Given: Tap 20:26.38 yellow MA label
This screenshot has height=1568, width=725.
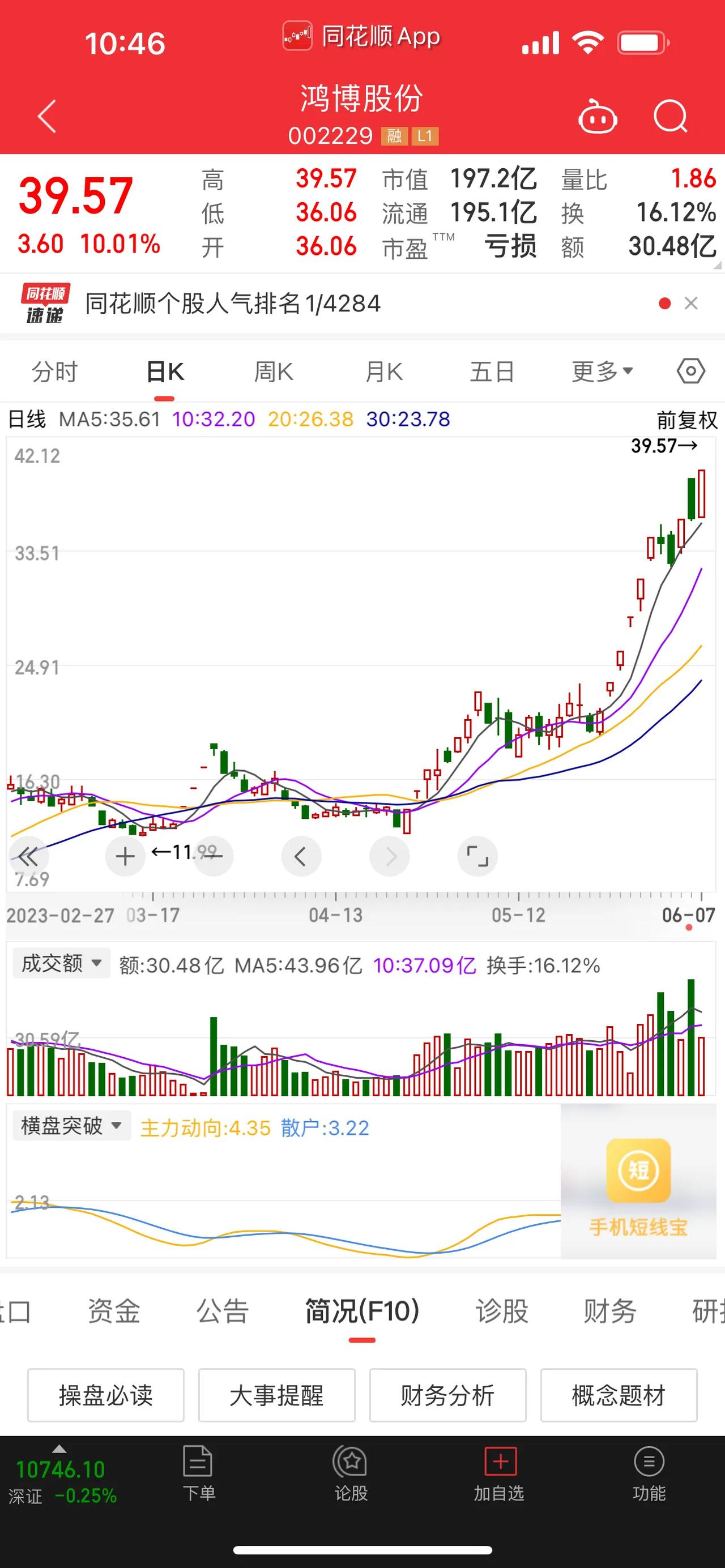Looking at the screenshot, I should pos(310,420).
